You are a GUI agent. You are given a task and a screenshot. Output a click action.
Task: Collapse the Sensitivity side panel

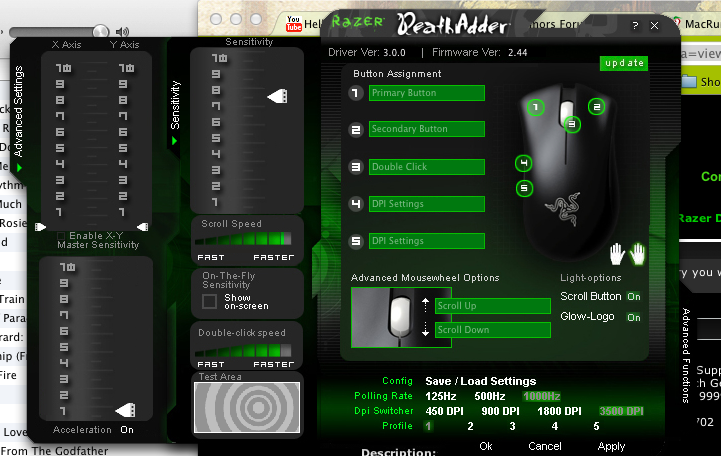click(174, 141)
